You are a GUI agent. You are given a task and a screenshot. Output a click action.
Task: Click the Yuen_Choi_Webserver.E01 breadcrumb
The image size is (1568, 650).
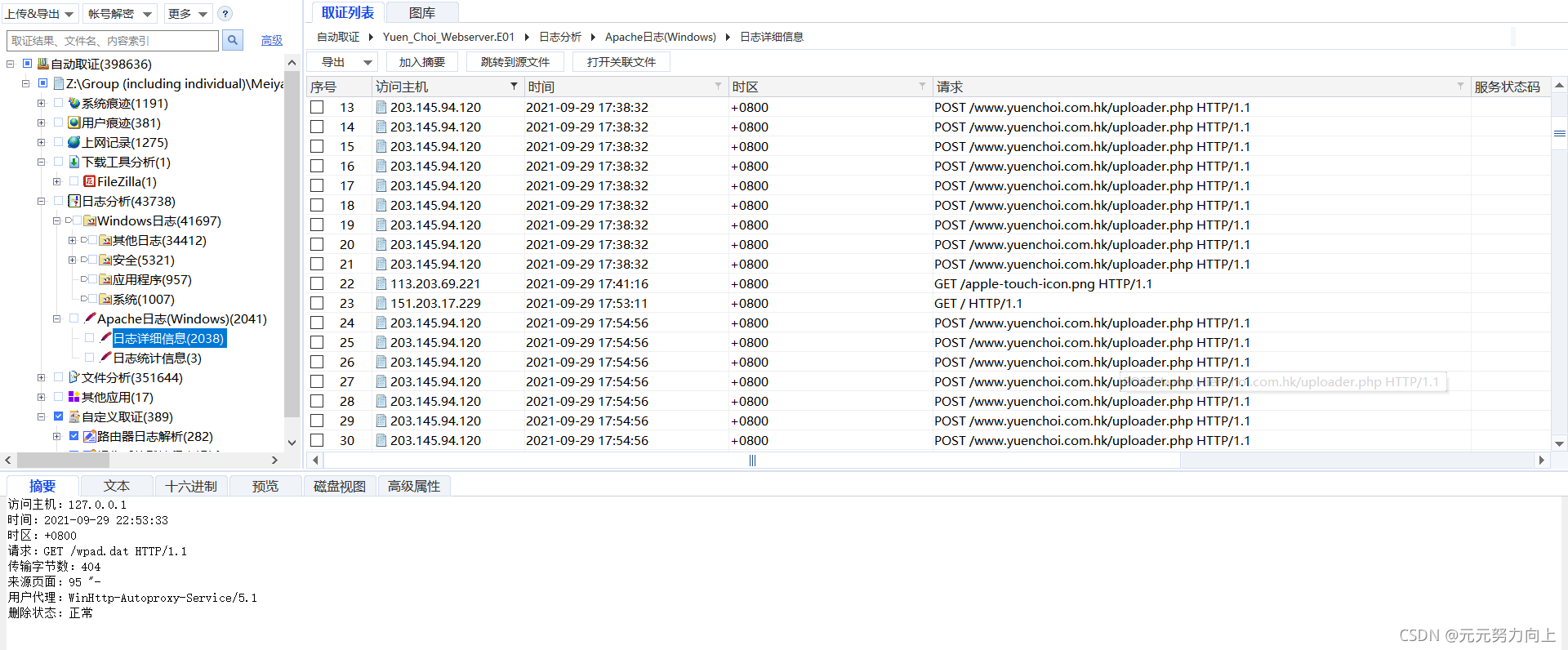pyautogui.click(x=448, y=37)
